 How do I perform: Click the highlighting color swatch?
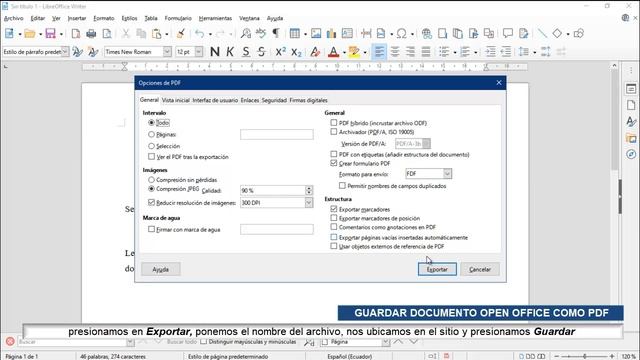coord(354,52)
